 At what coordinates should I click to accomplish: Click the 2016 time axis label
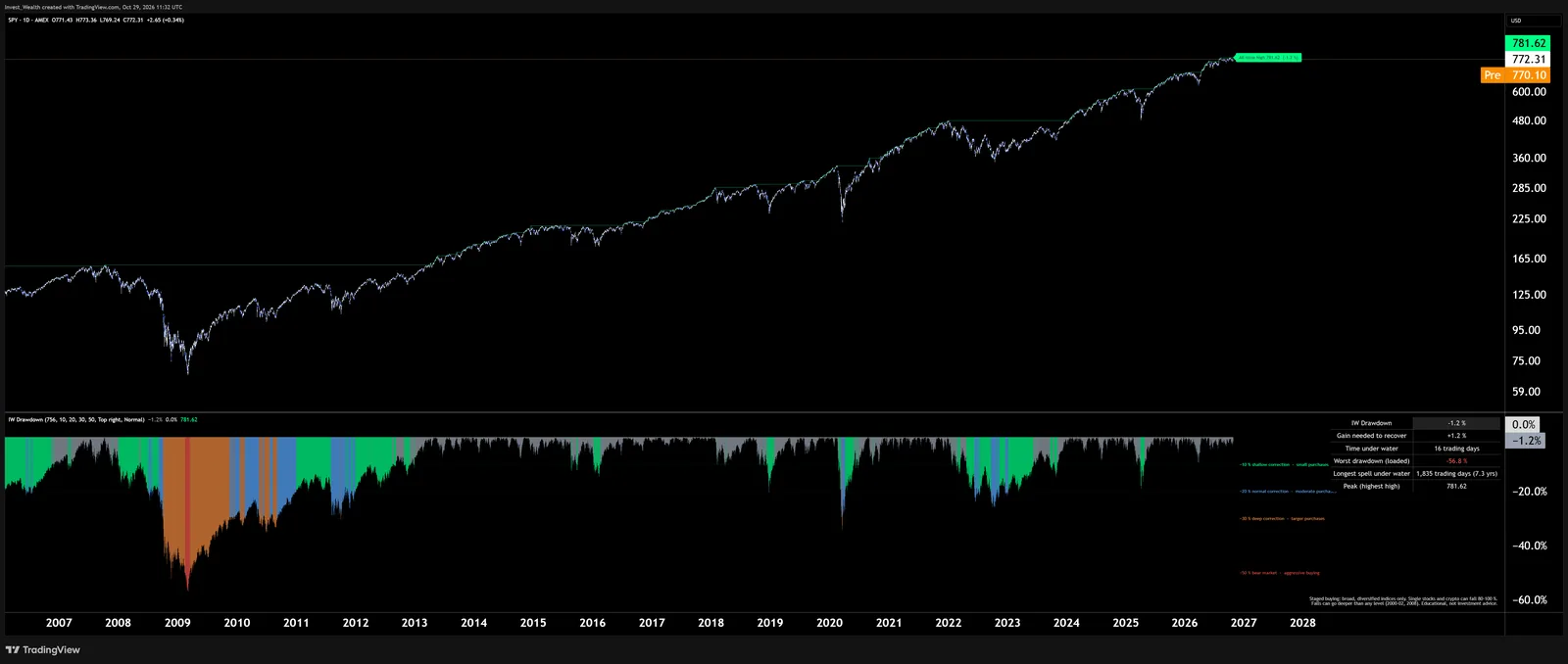(x=593, y=623)
